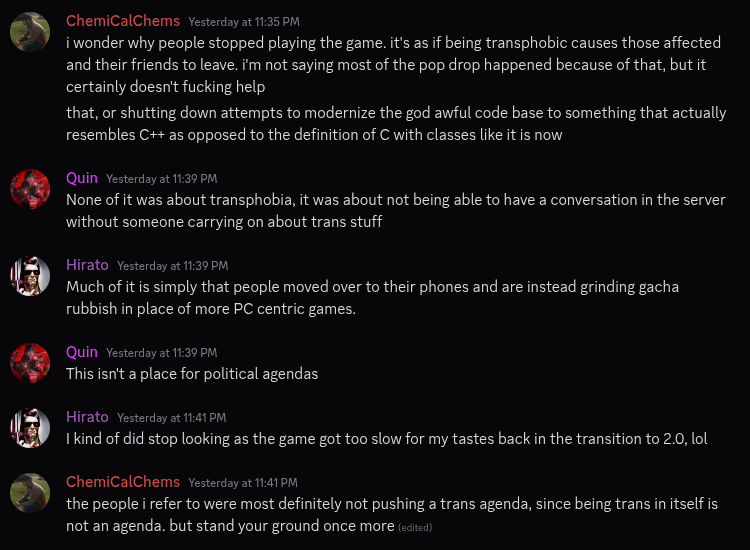750x550 pixels.
Task: Click Quin's avatar beside the 'None of it' message
Action: click(30, 189)
